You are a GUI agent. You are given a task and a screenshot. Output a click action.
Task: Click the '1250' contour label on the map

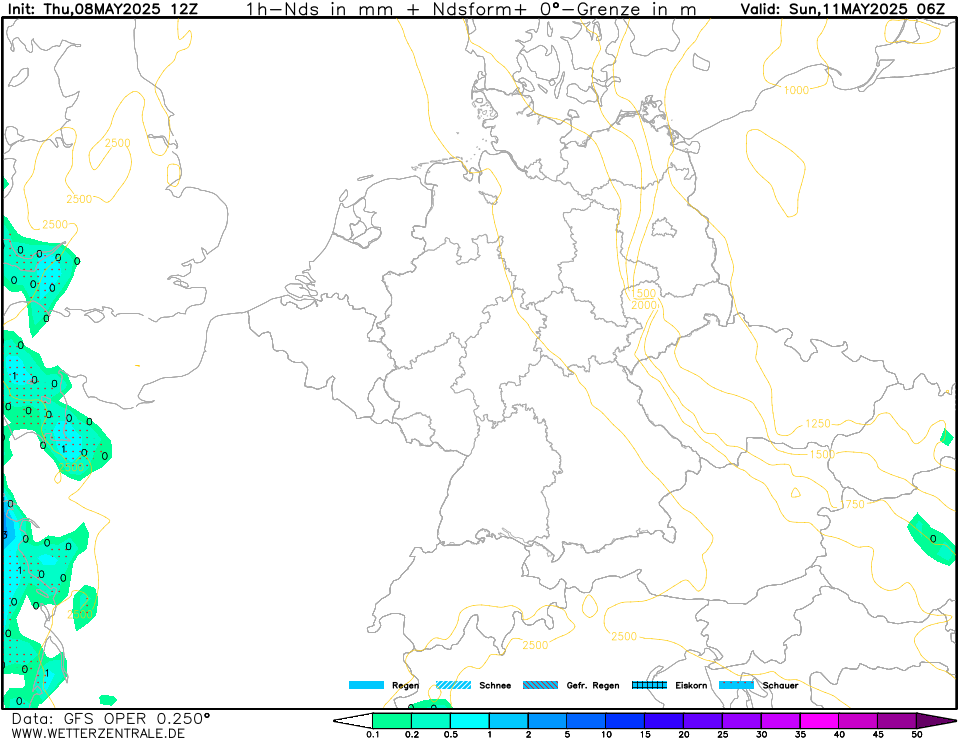coord(818,424)
